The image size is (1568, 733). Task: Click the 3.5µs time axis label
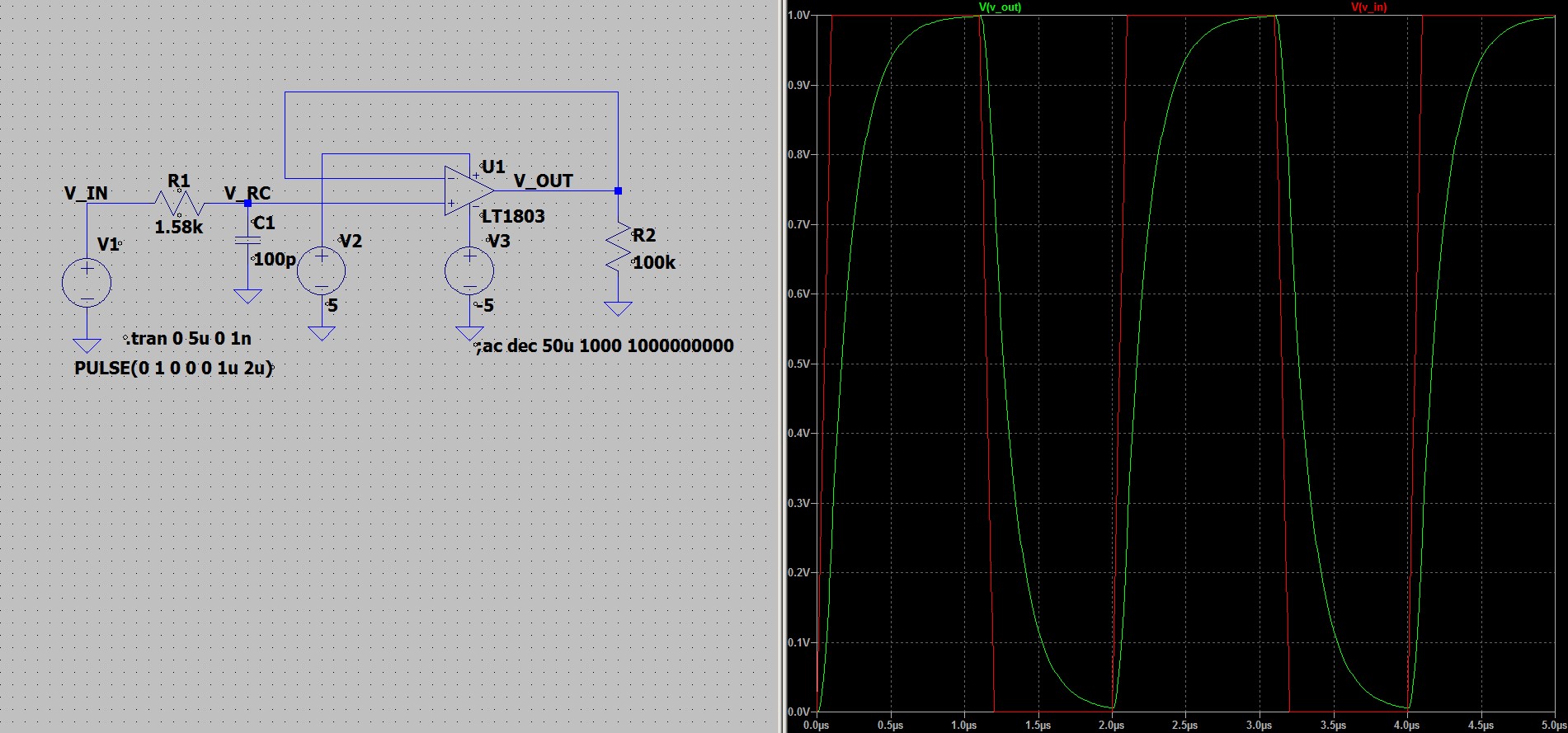(x=1333, y=726)
